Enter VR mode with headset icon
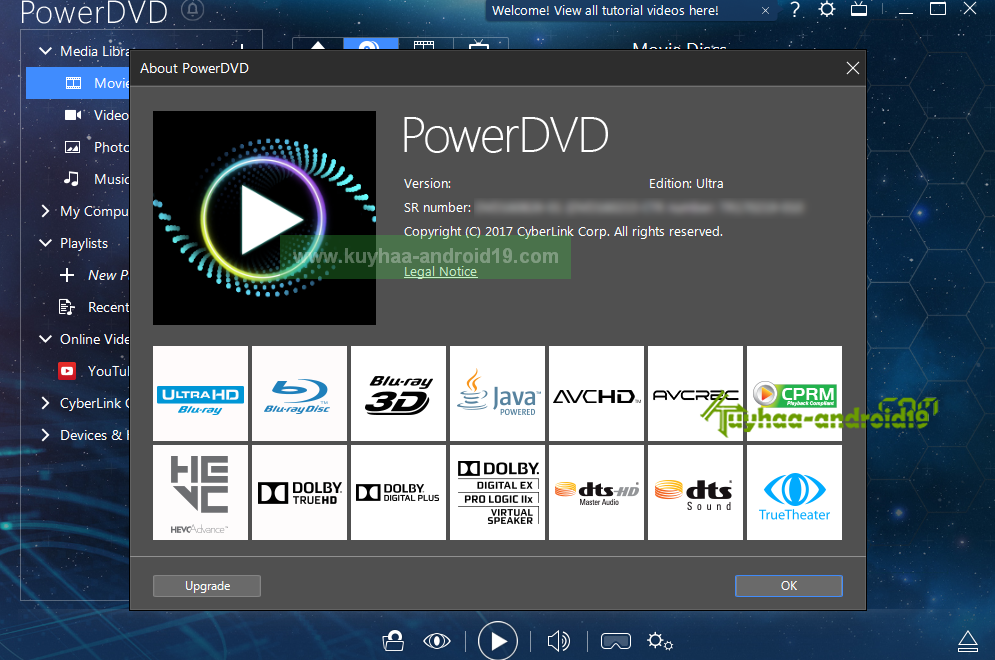995x660 pixels. tap(616, 642)
